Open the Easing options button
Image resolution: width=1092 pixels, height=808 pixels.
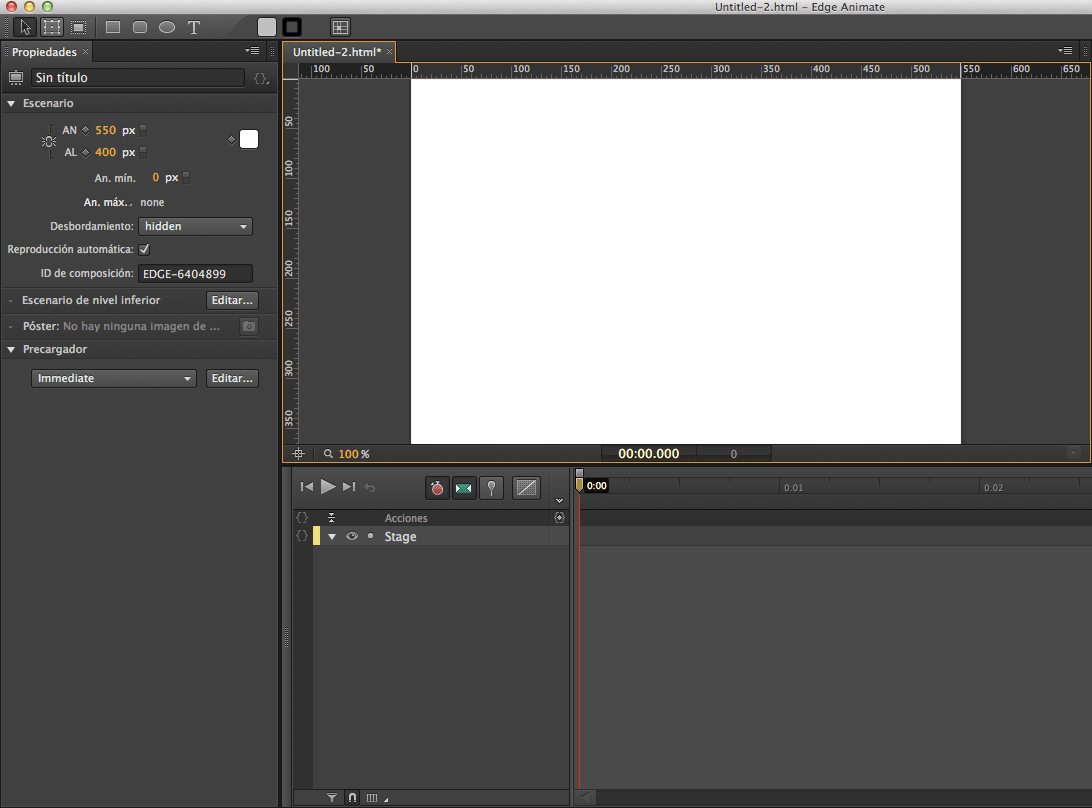[x=526, y=488]
